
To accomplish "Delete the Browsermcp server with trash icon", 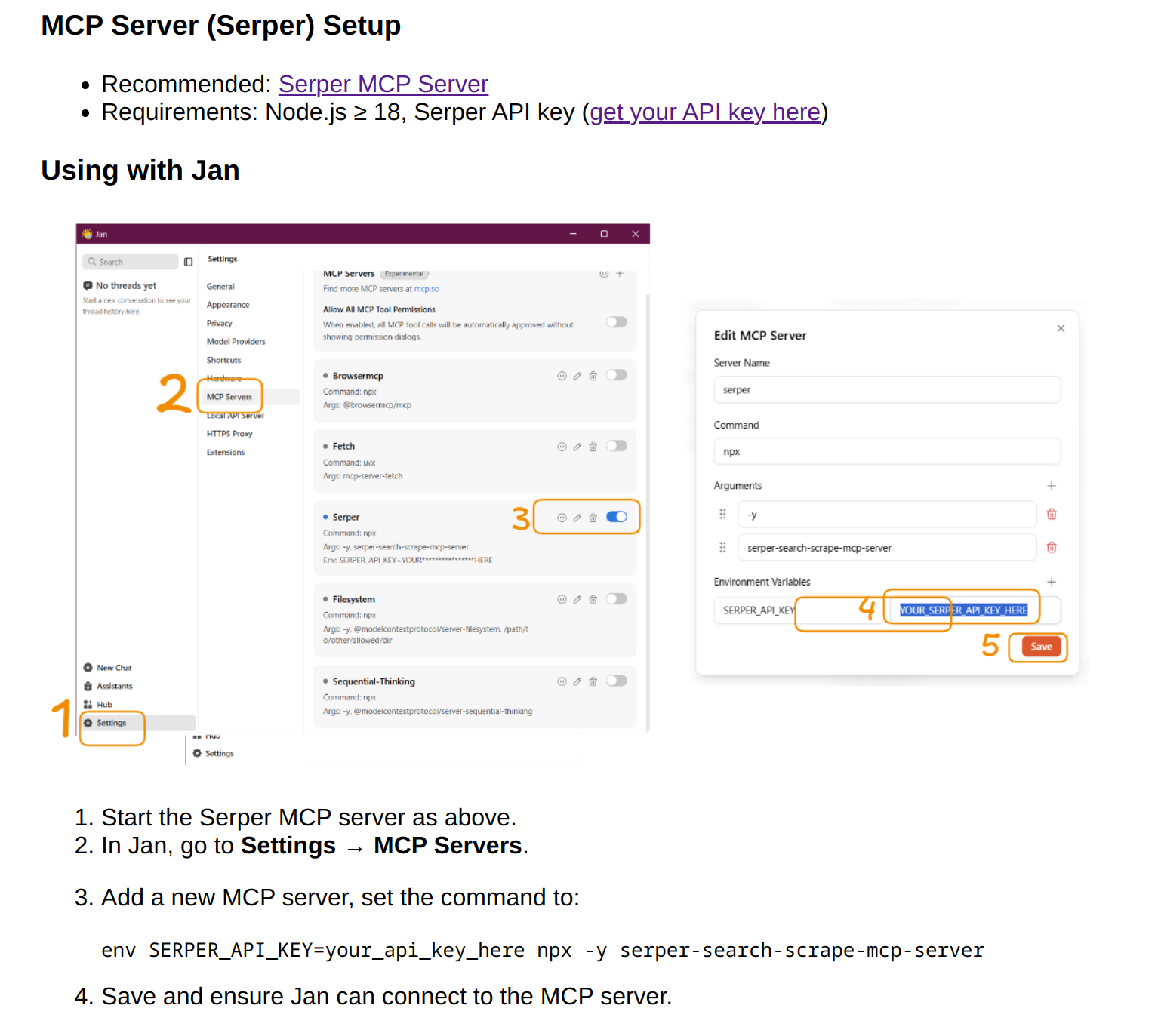I will click(x=593, y=376).
